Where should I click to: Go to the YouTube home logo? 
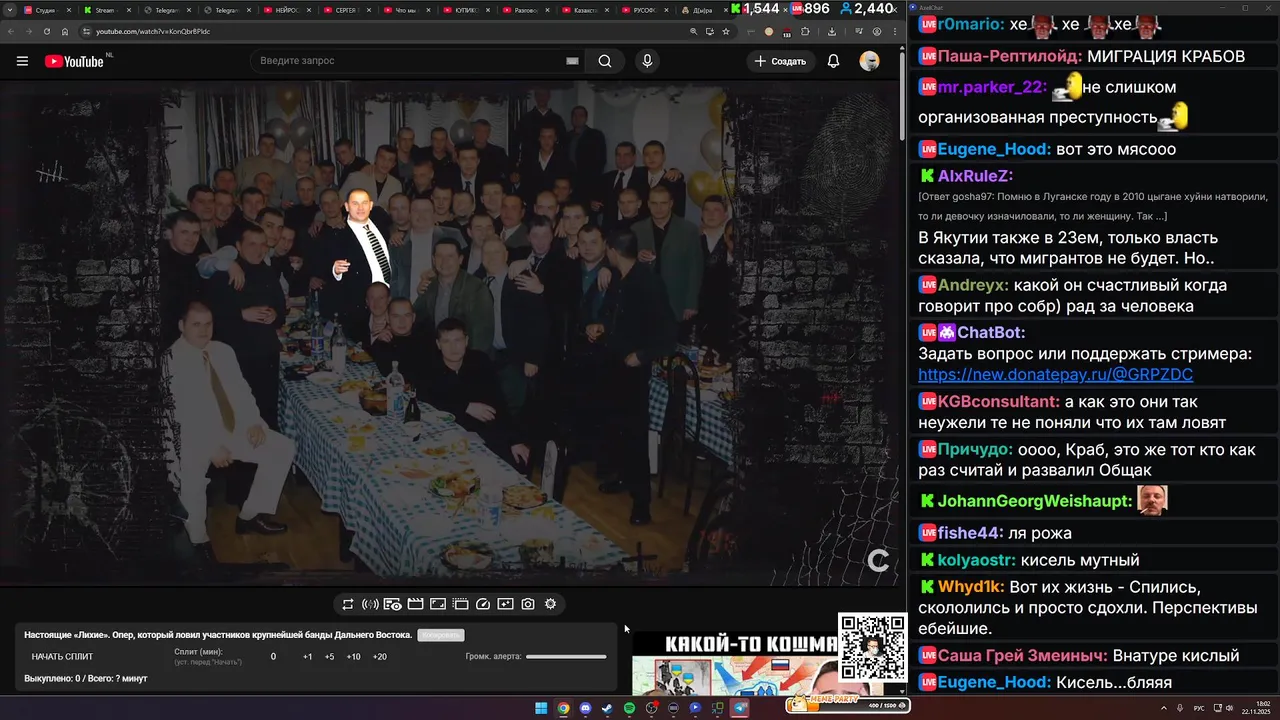tap(74, 61)
